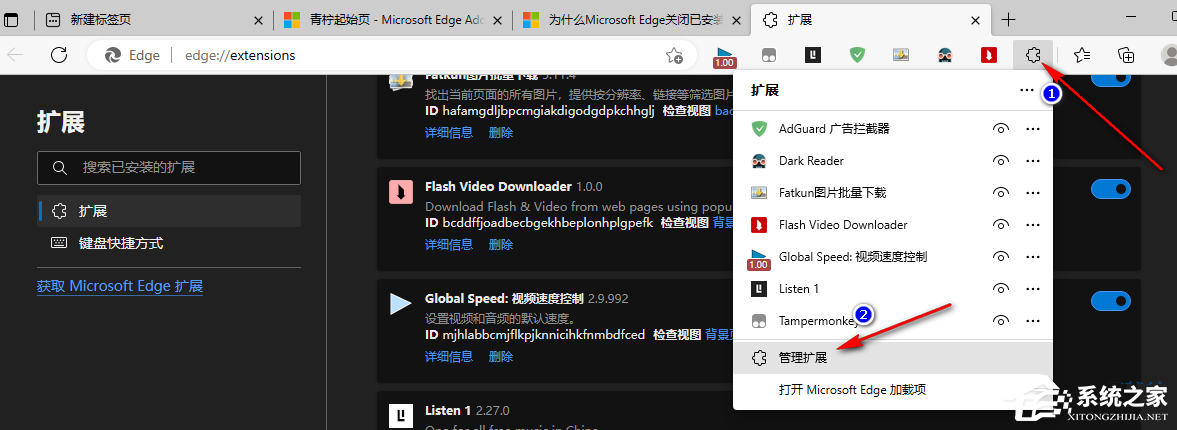Click Listen 1 icon in popup list
1177x430 pixels.
pyautogui.click(x=759, y=289)
